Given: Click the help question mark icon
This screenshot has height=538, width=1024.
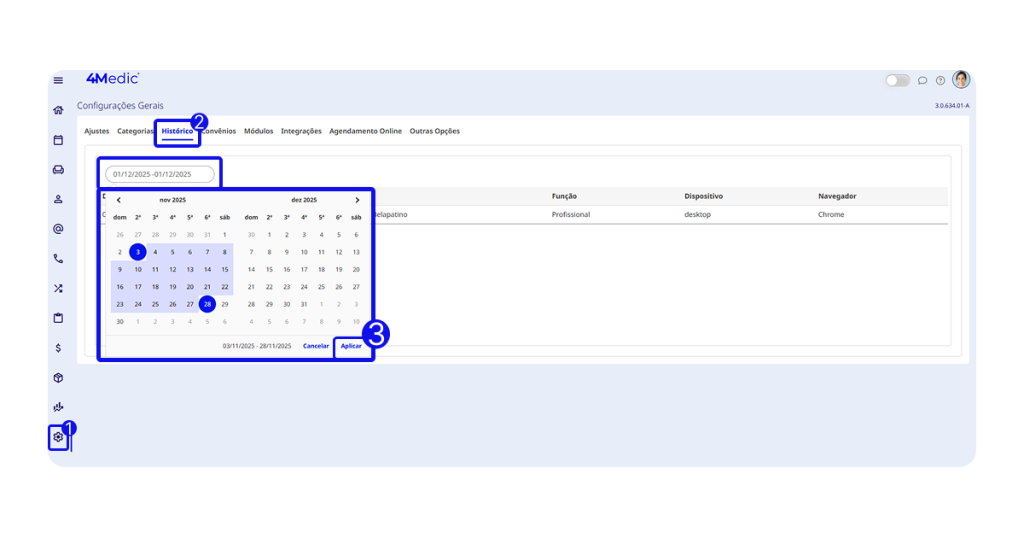Looking at the screenshot, I should coord(940,80).
